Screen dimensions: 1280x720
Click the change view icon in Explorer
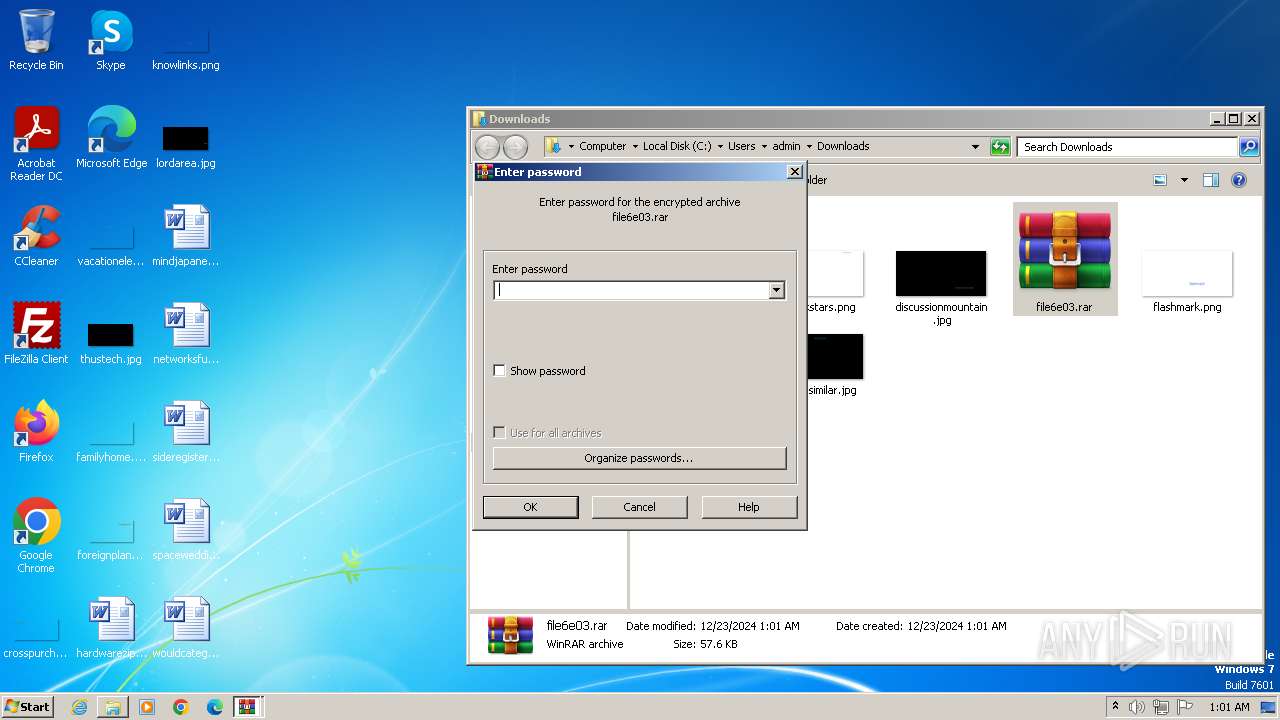coord(1160,180)
